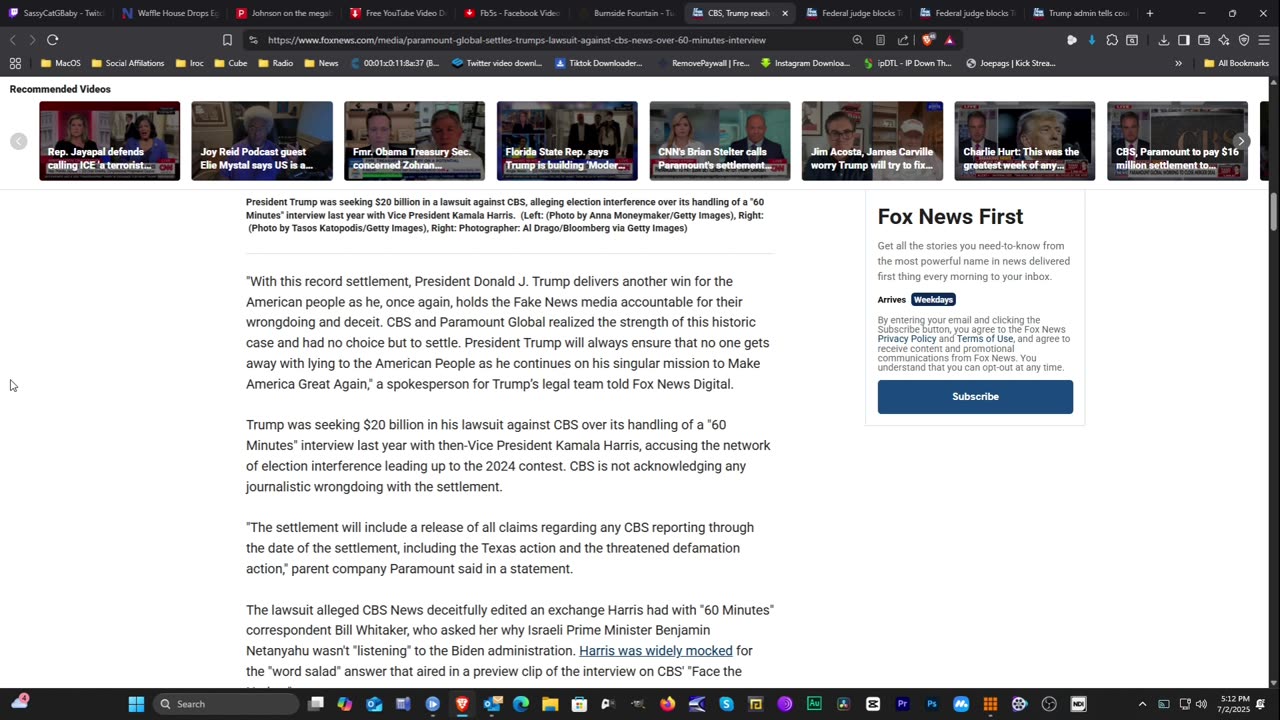Open Leo AI sparkle icon
This screenshot has height=720, width=1280.
point(1224,40)
